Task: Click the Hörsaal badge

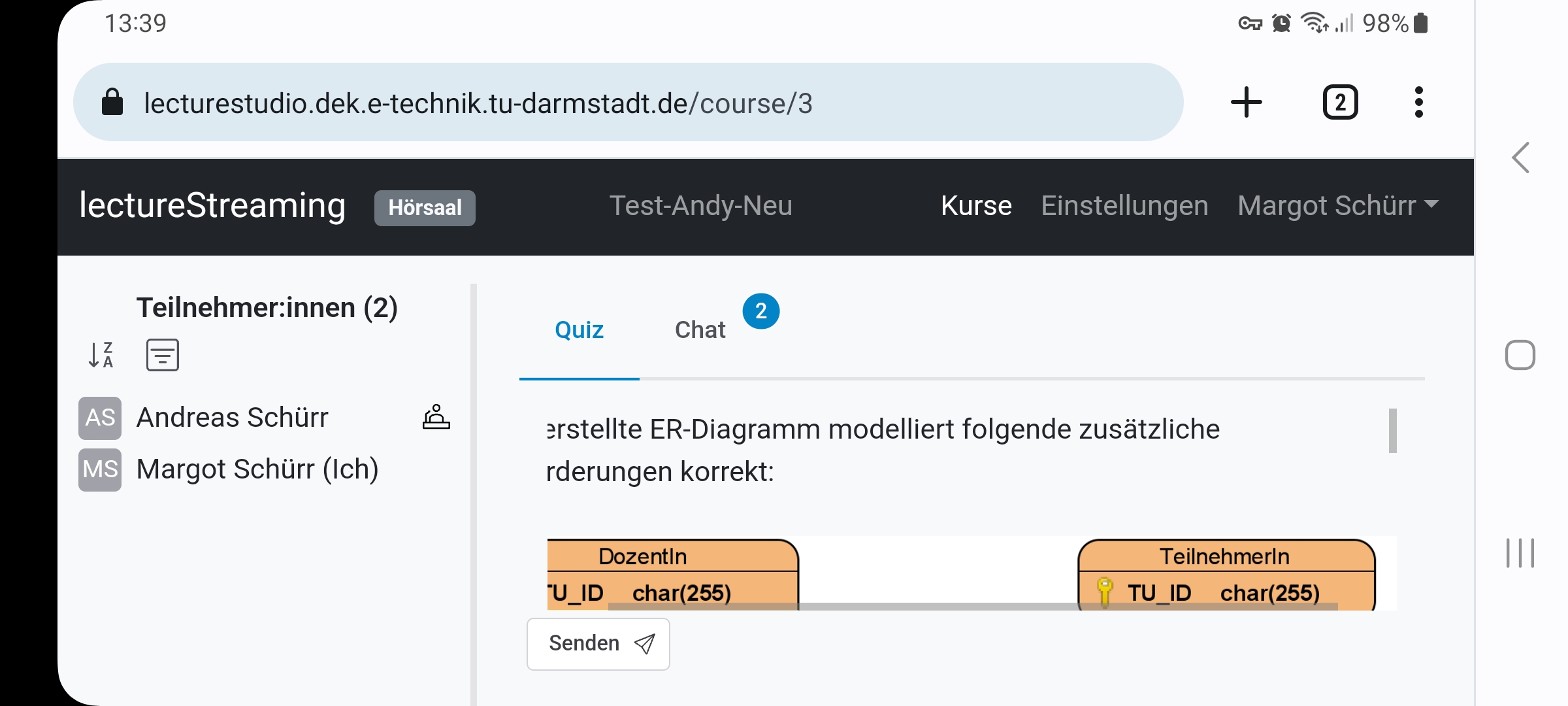Action: pos(425,207)
